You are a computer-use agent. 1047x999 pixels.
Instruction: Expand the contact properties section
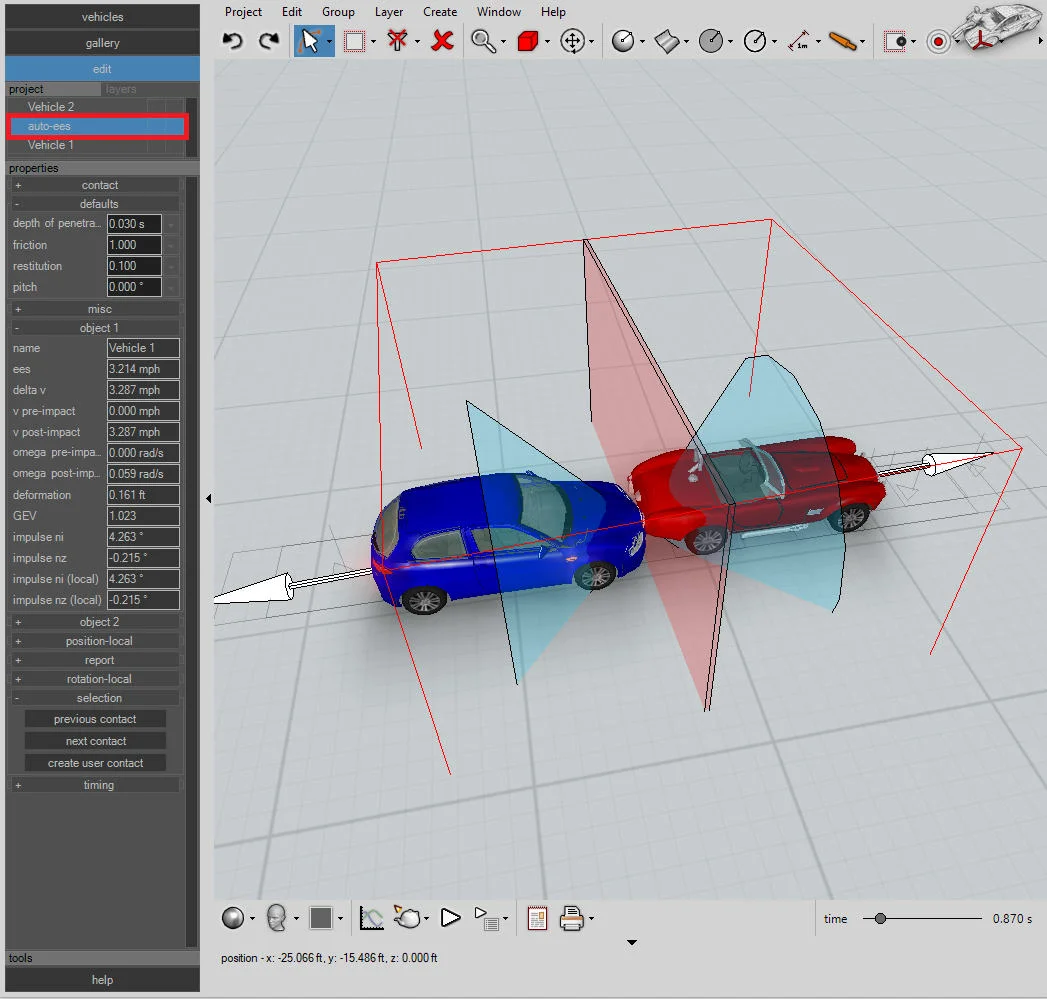click(94, 185)
